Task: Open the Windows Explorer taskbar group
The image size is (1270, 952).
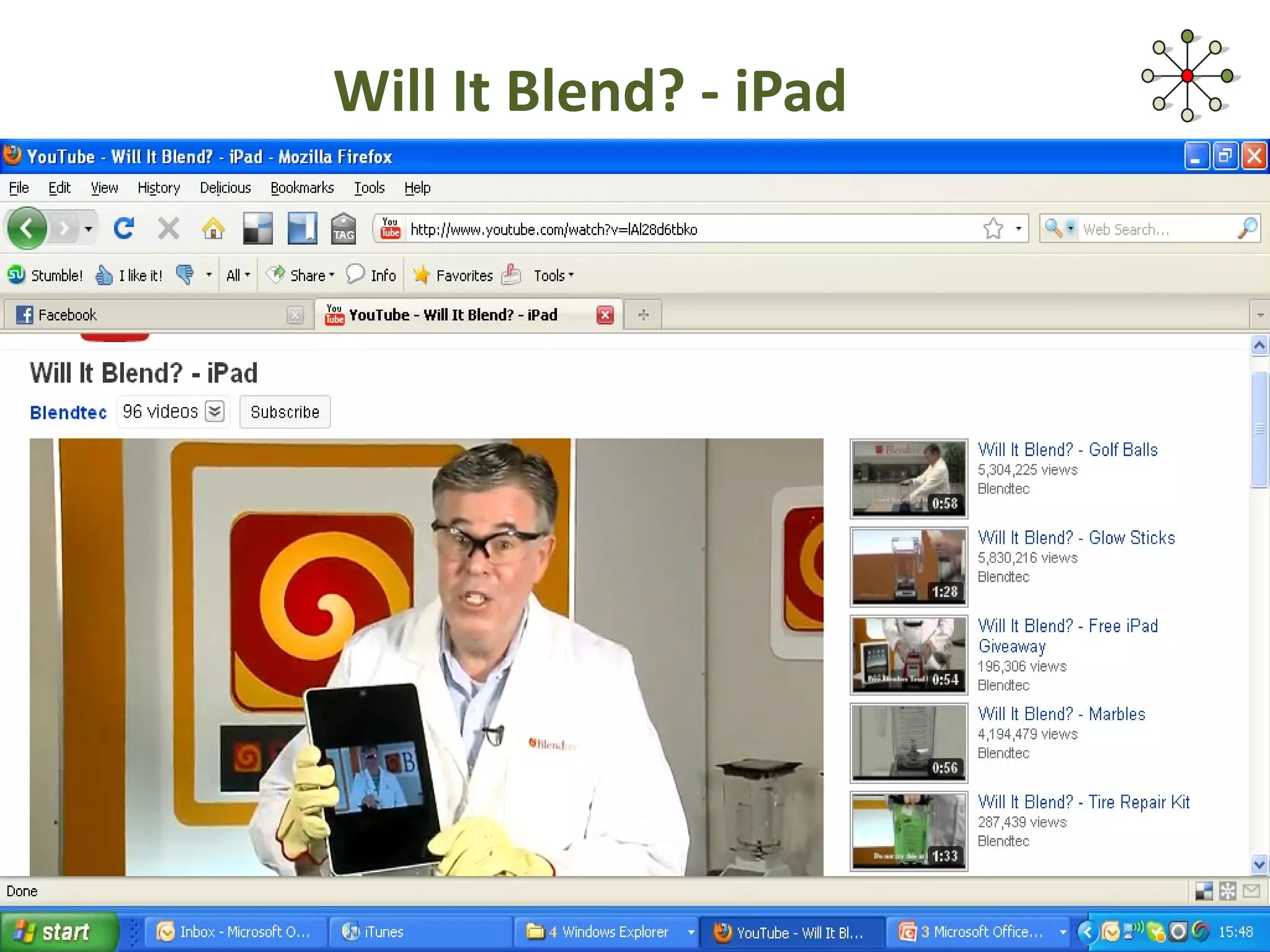Action: pos(606,932)
